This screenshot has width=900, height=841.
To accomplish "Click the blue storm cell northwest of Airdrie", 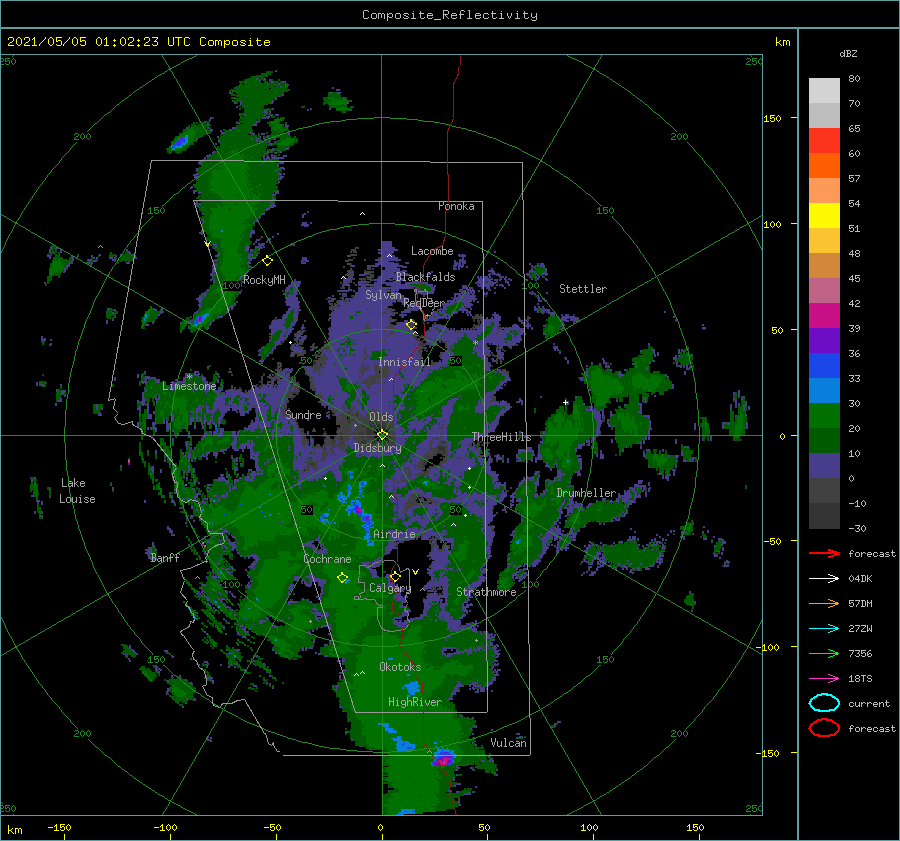I will [357, 506].
